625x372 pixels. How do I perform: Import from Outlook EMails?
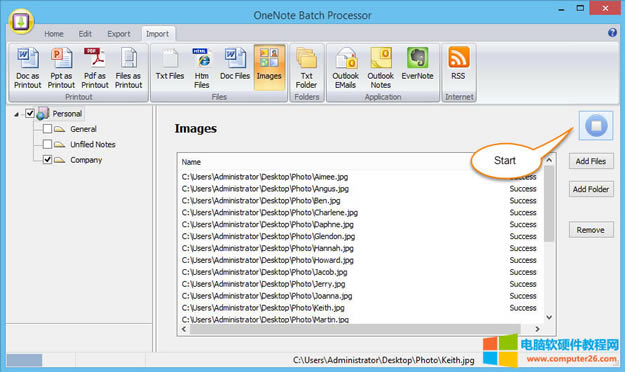click(x=345, y=68)
